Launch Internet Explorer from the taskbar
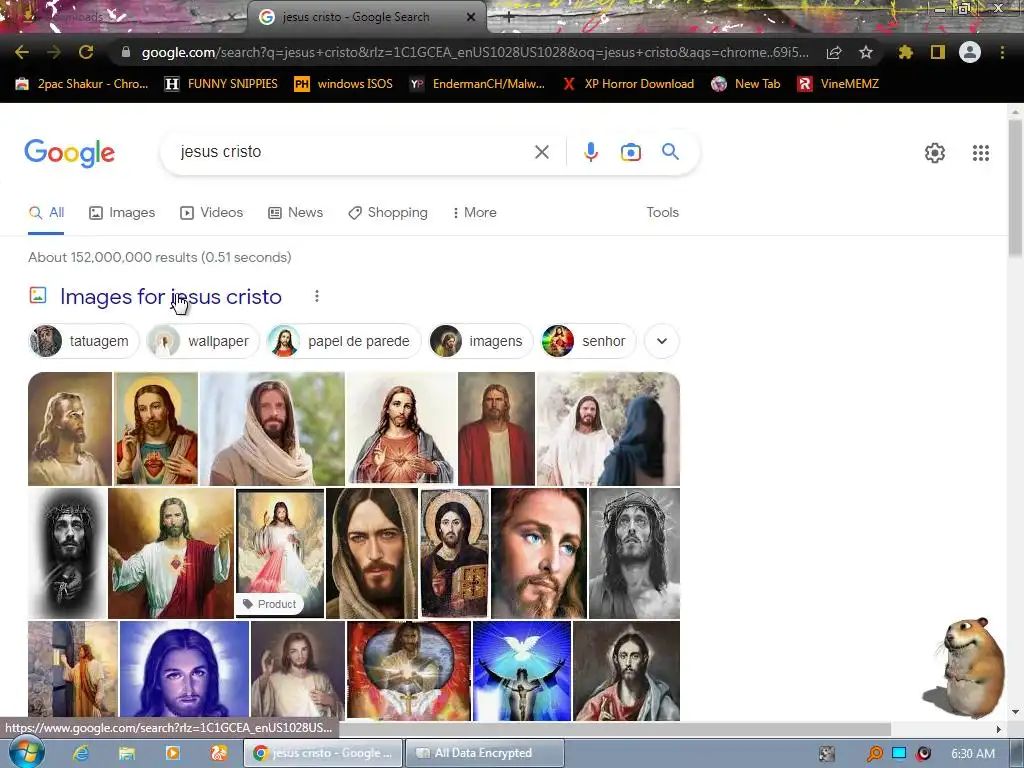Viewport: 1024px width, 768px height. click(x=81, y=753)
